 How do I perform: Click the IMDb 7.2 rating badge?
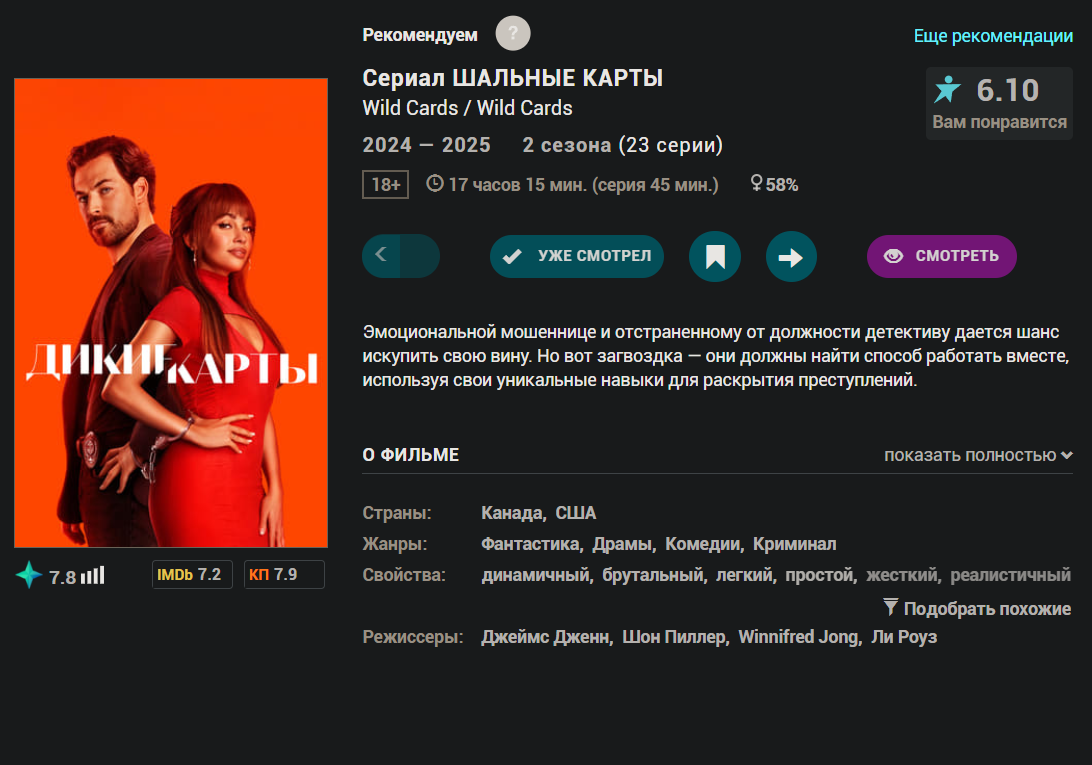(x=192, y=575)
